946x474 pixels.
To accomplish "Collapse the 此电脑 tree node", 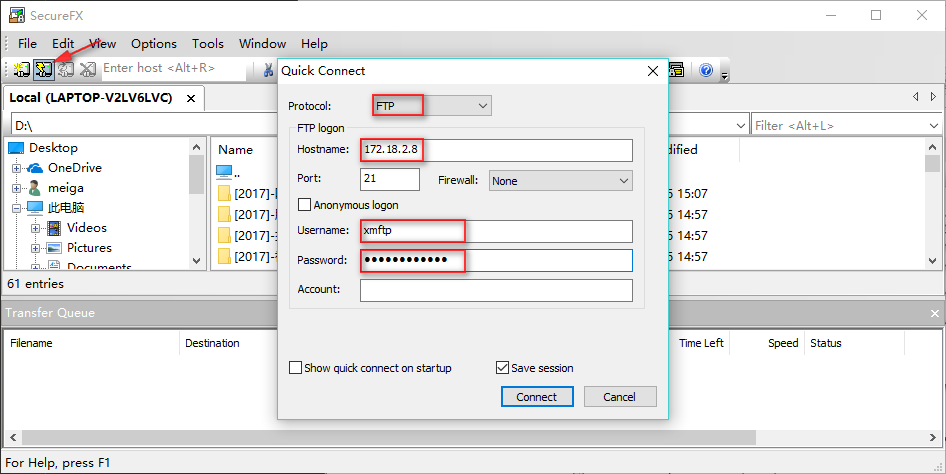I will click(x=16, y=208).
